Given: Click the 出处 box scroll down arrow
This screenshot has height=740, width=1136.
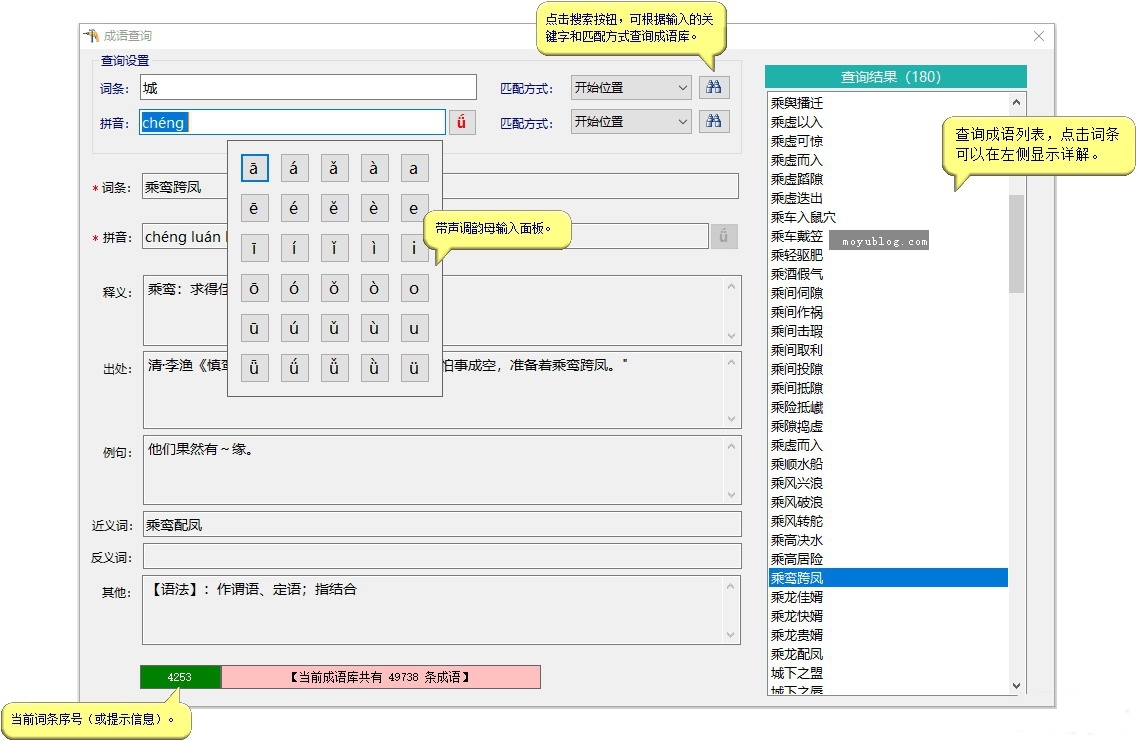Looking at the screenshot, I should pos(731,419).
